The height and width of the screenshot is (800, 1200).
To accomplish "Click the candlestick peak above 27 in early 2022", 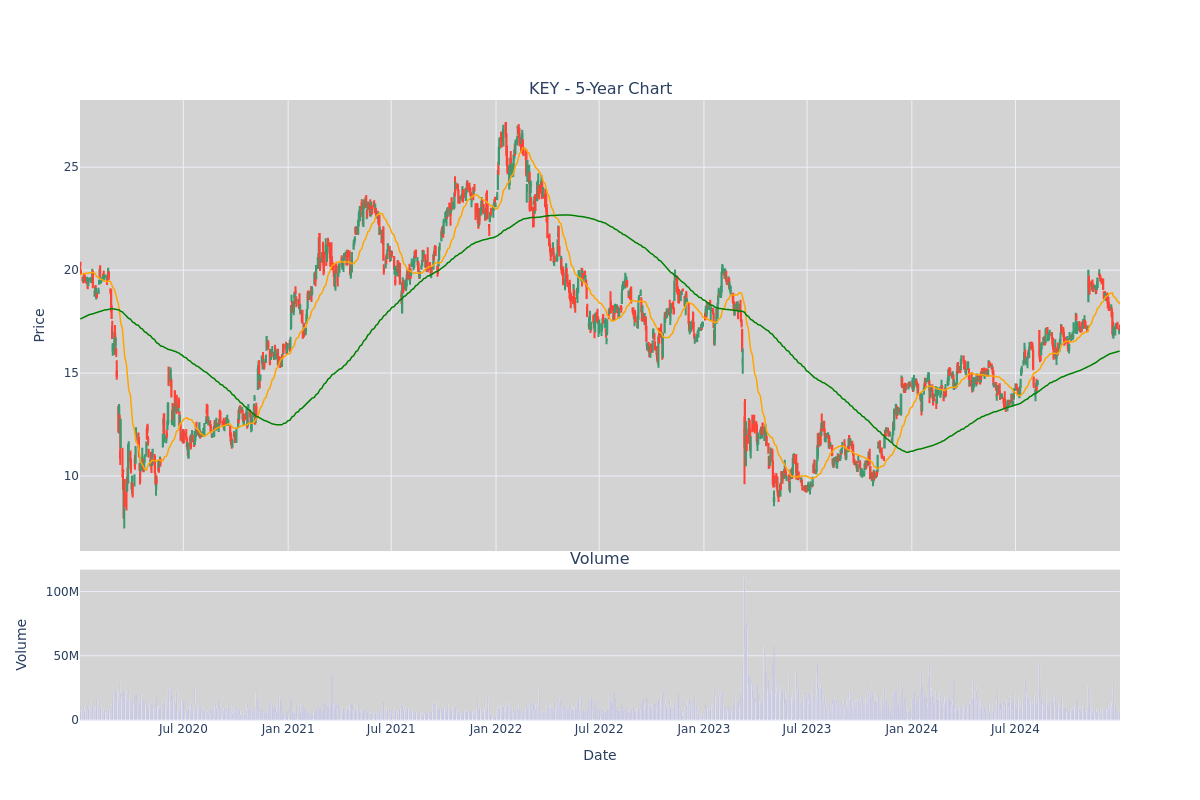I will pyautogui.click(x=506, y=128).
